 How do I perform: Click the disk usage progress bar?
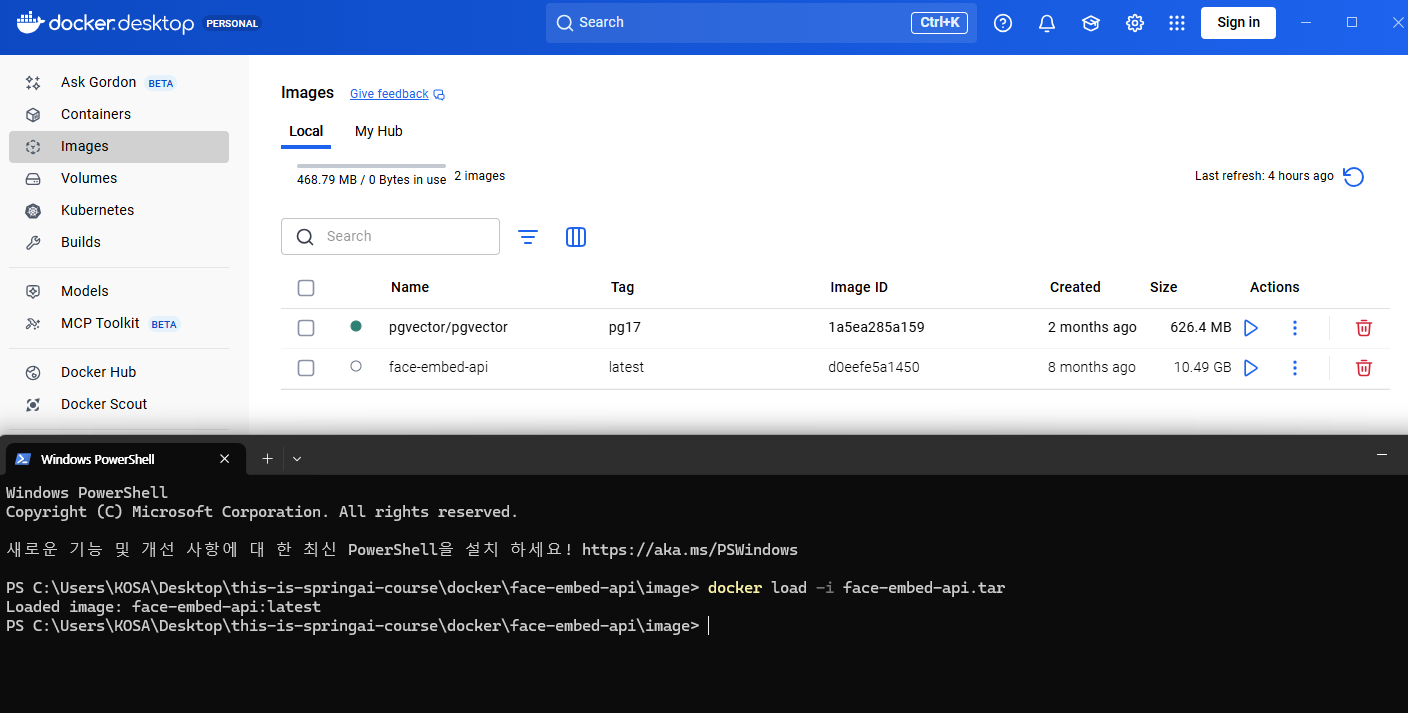pos(371,166)
